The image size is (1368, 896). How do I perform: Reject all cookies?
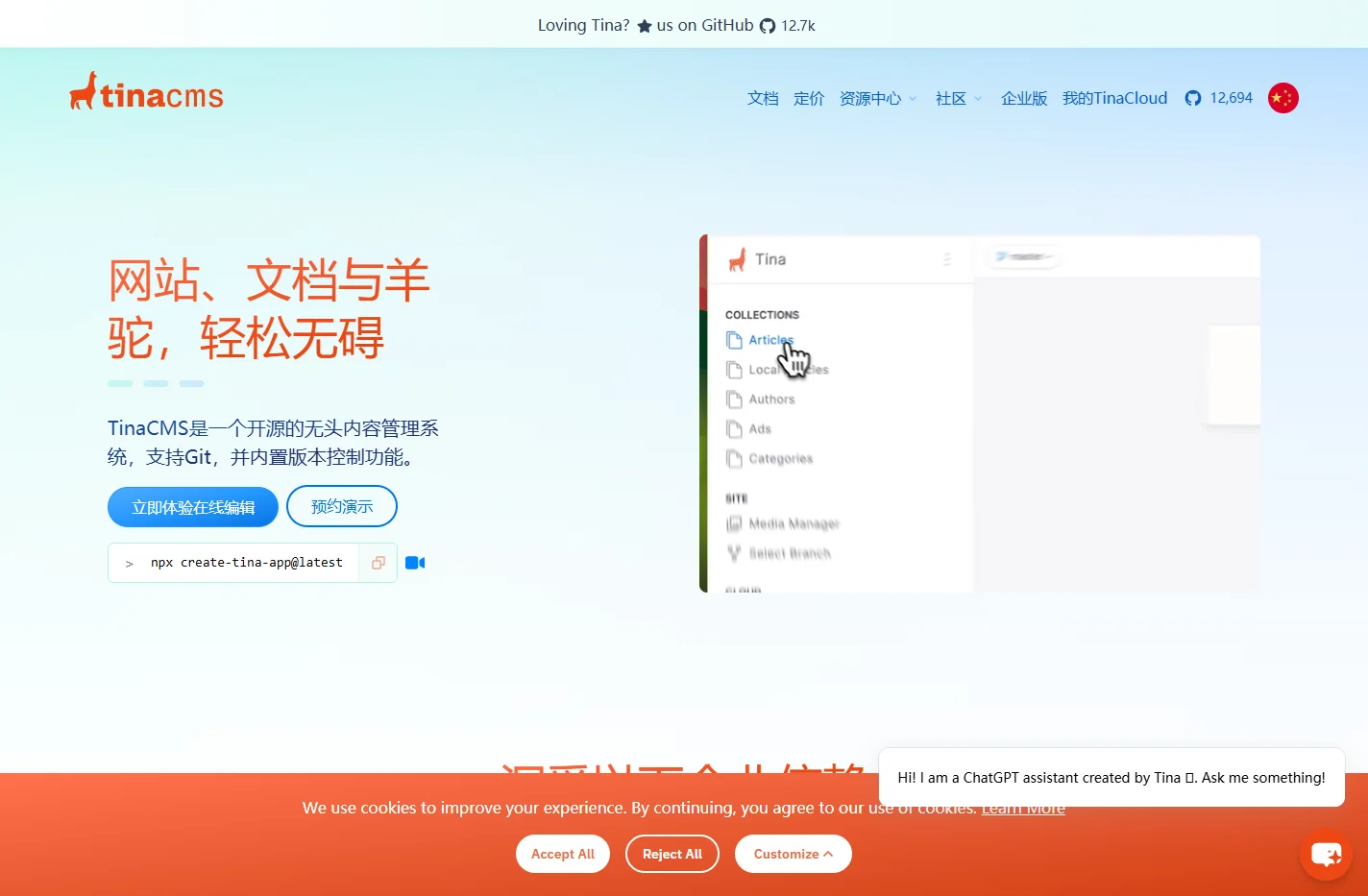(x=672, y=854)
